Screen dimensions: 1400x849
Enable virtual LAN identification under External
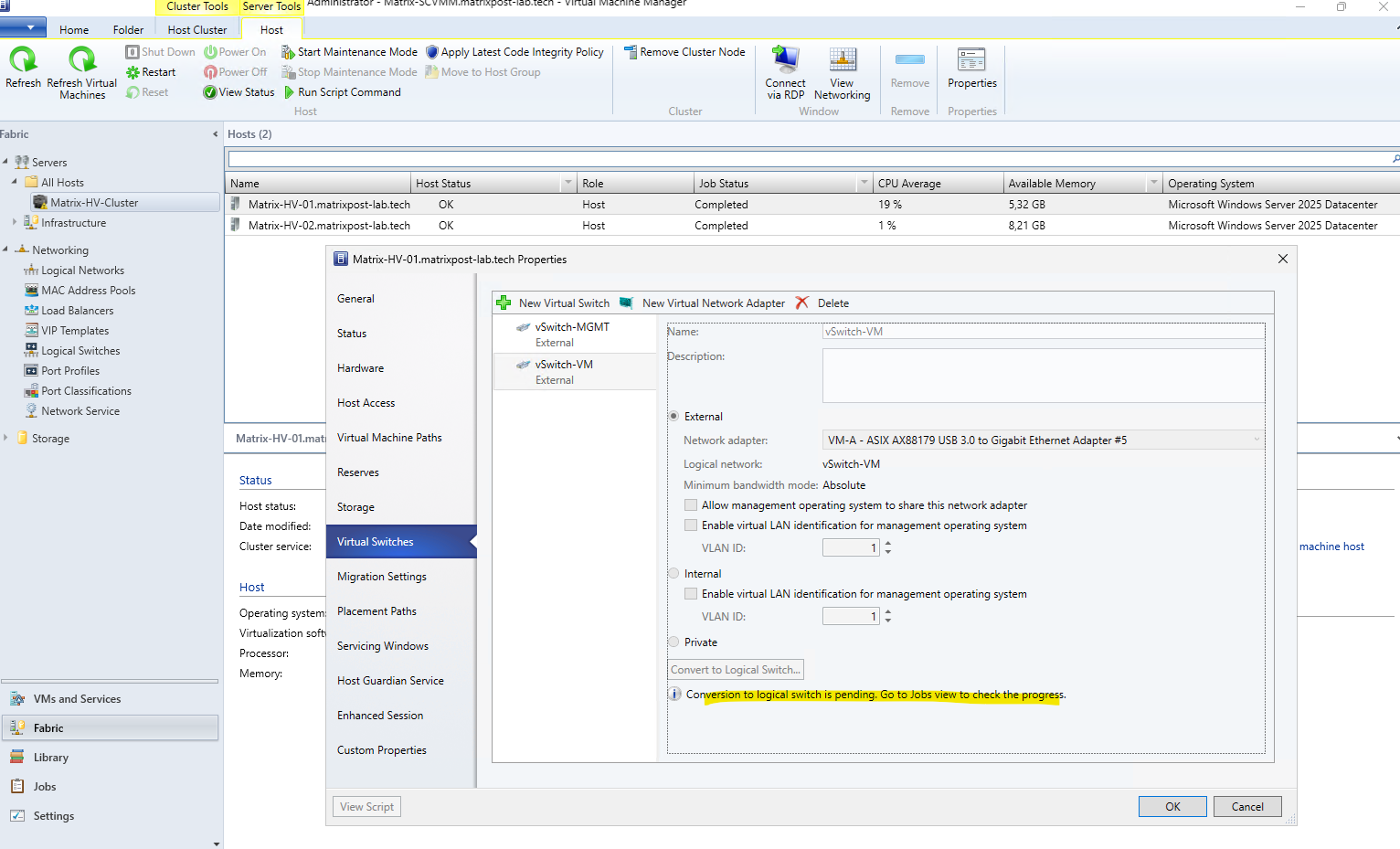click(691, 525)
